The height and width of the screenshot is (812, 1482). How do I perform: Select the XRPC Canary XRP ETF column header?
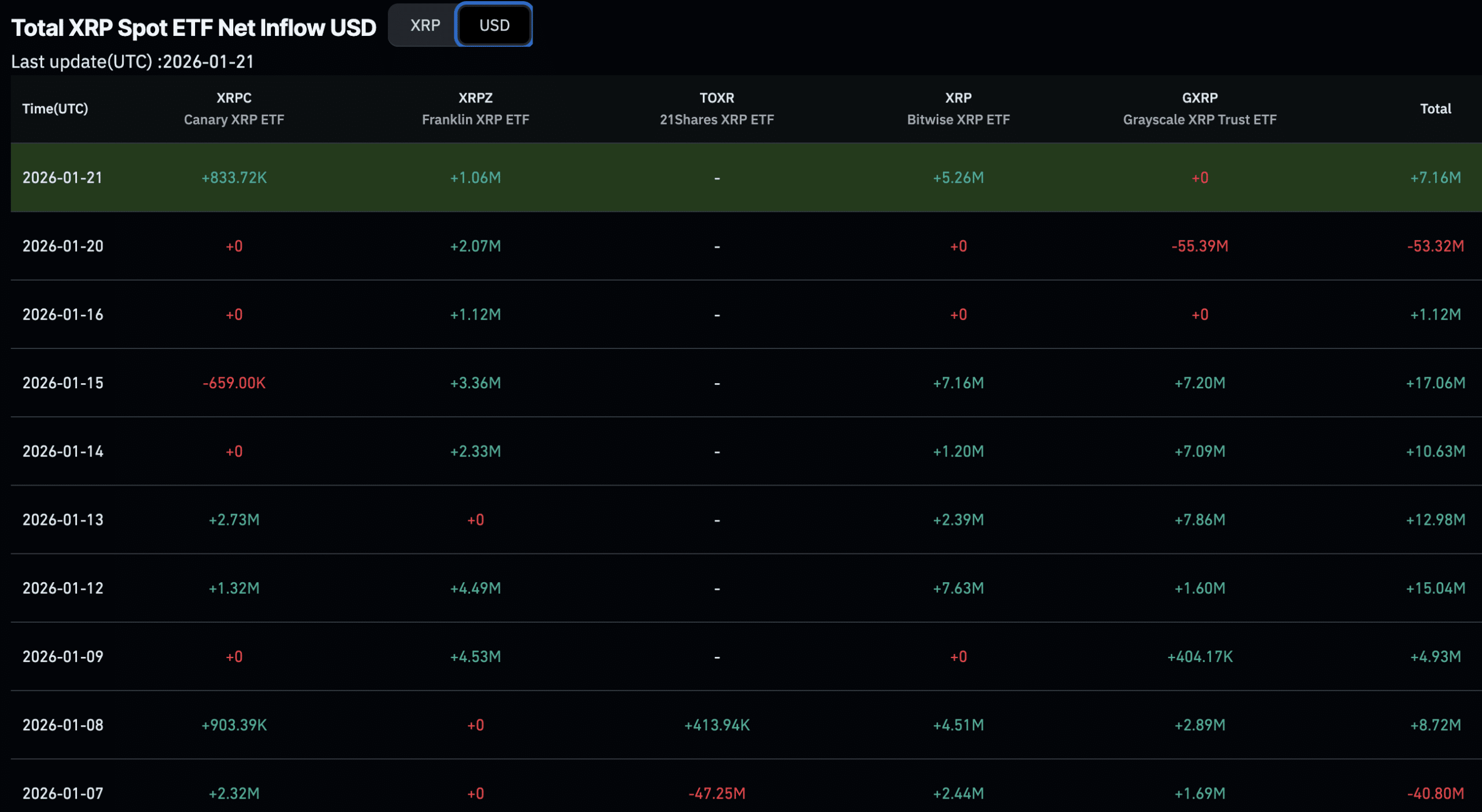(x=233, y=108)
